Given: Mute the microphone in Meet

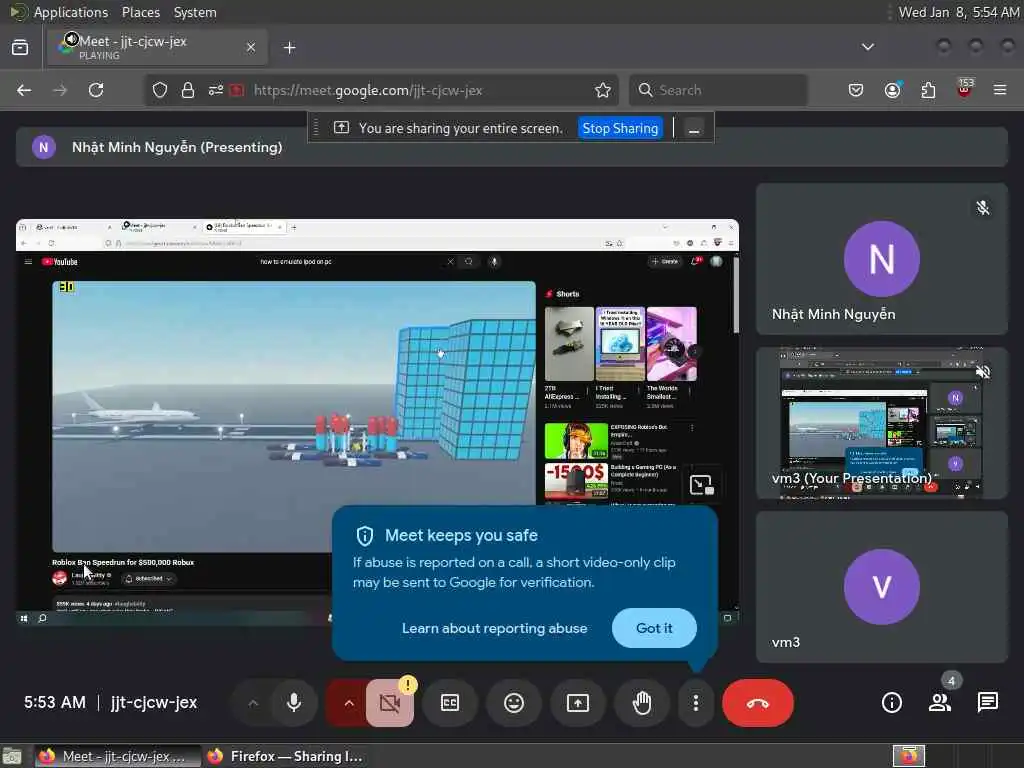Looking at the screenshot, I should tap(294, 703).
